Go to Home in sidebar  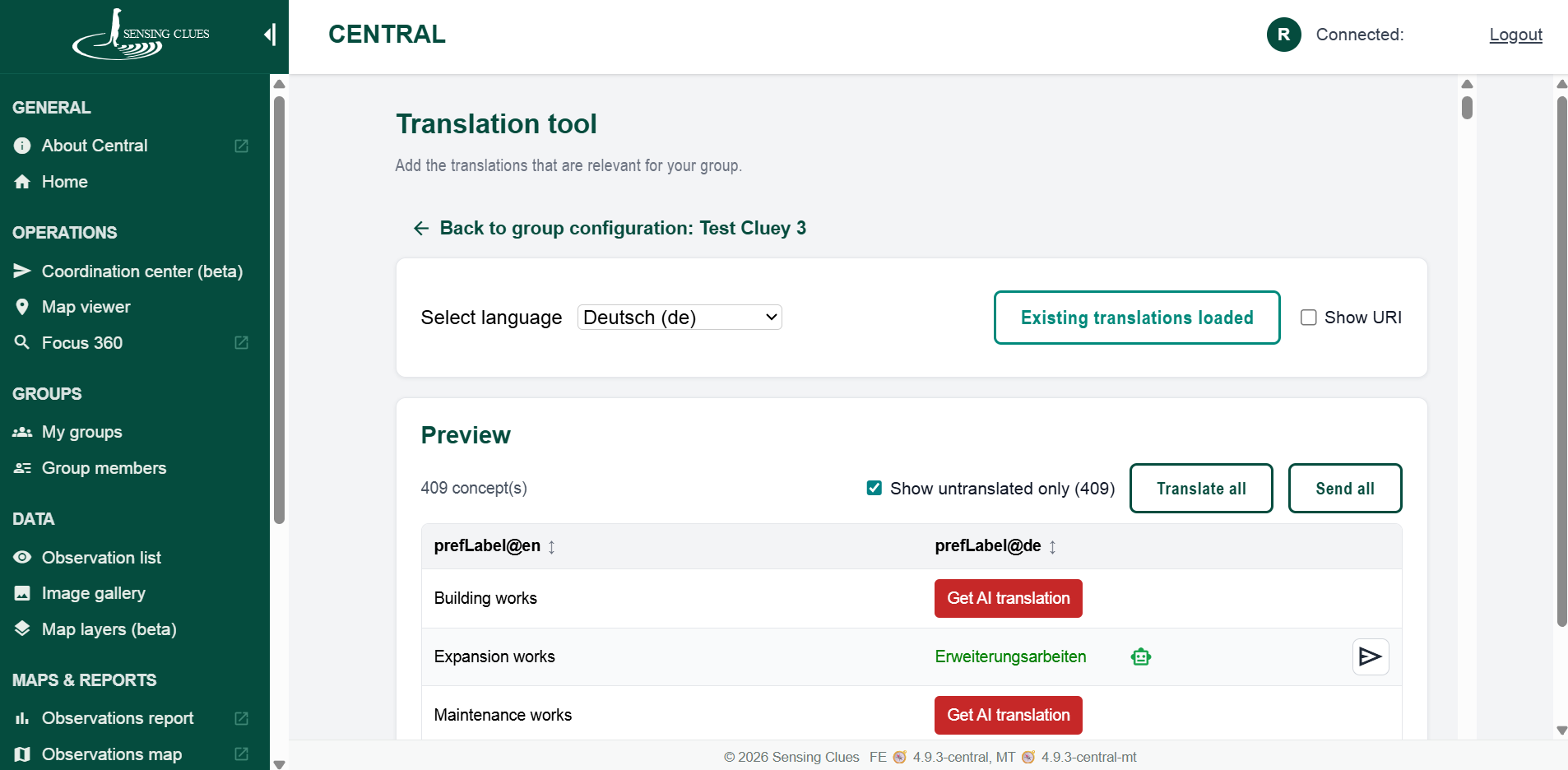coord(64,182)
